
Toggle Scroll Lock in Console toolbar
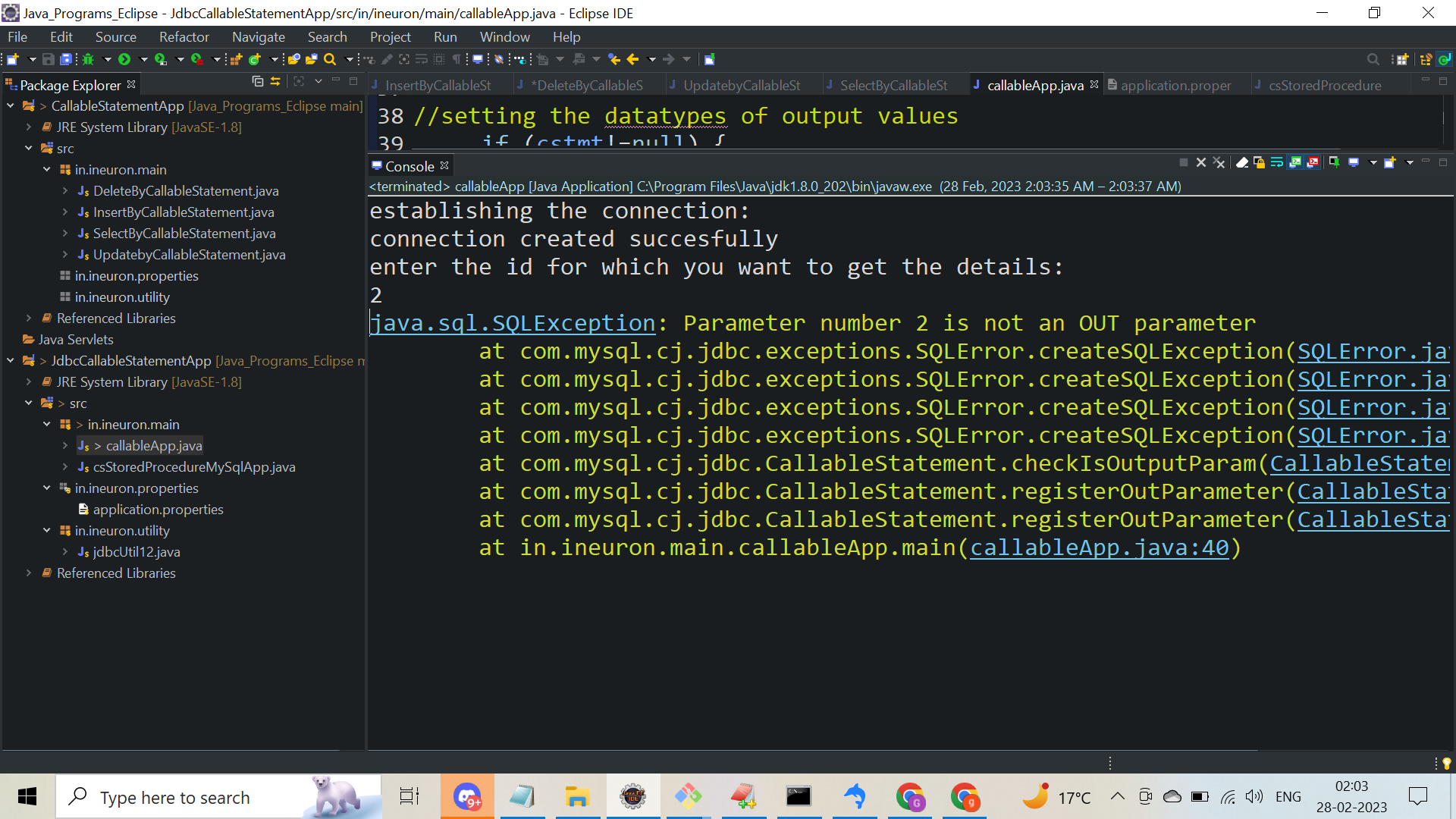1259,162
